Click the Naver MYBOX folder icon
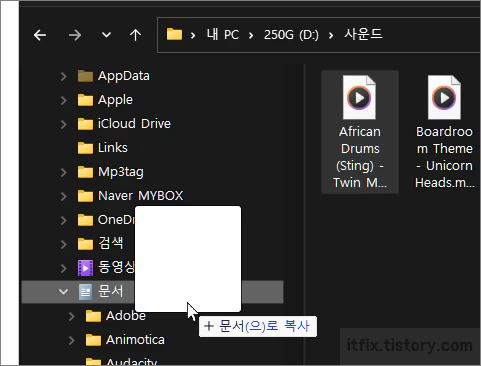The height and width of the screenshot is (366, 481). tap(85, 196)
